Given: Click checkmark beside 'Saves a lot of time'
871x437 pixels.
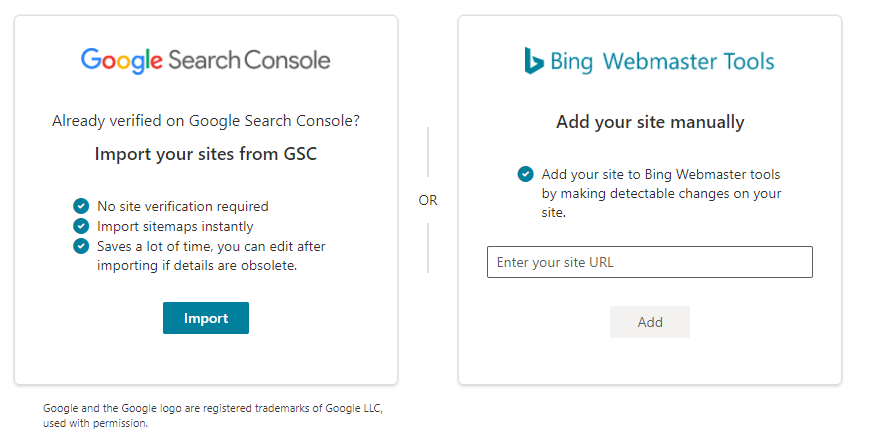Looking at the screenshot, I should click(x=81, y=246).
